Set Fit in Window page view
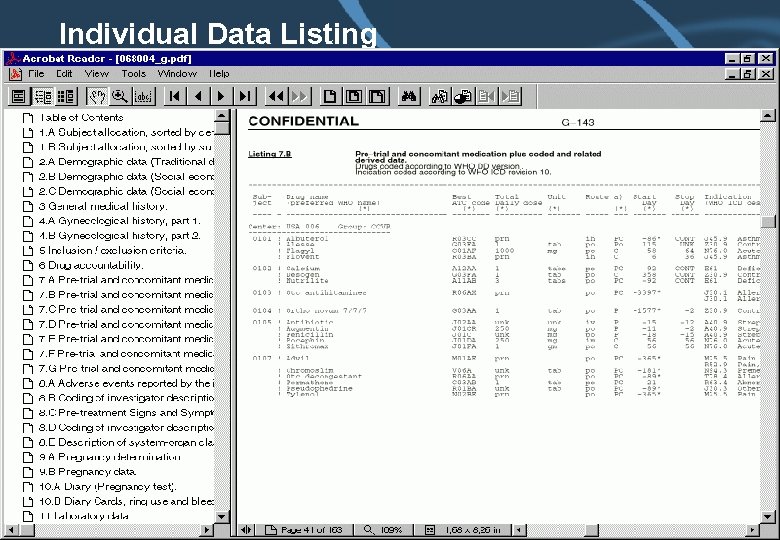 354,96
